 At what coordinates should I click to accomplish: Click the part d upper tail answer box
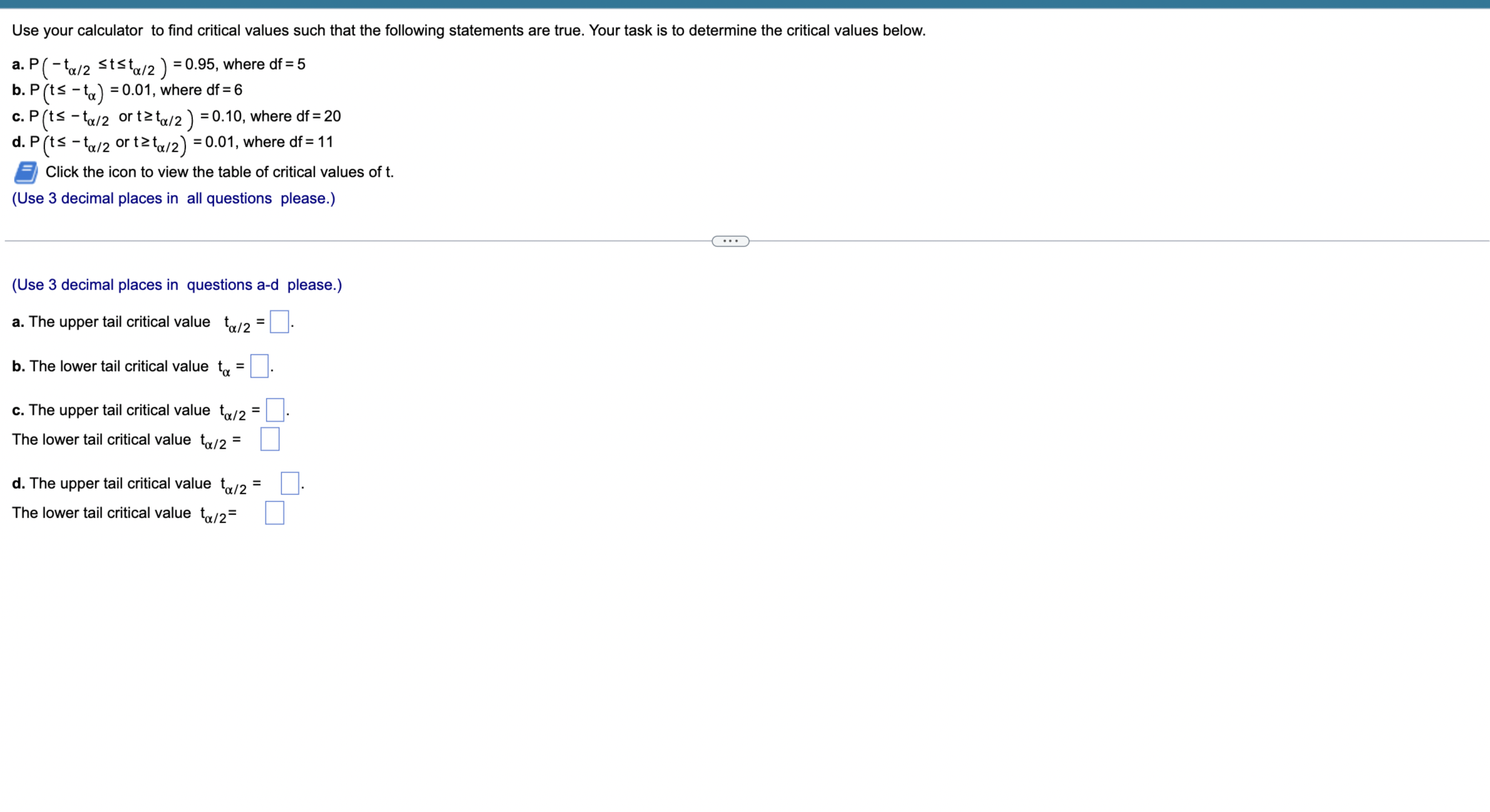[289, 483]
